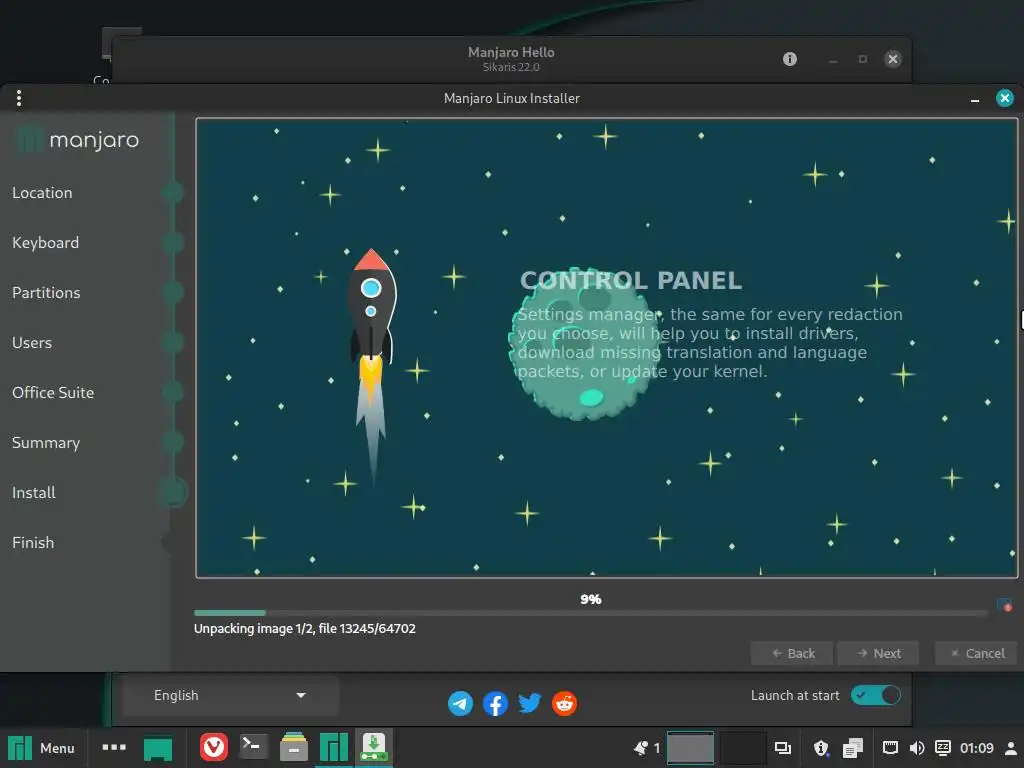
Task: Select the Users step in the sidebar
Action: [32, 343]
